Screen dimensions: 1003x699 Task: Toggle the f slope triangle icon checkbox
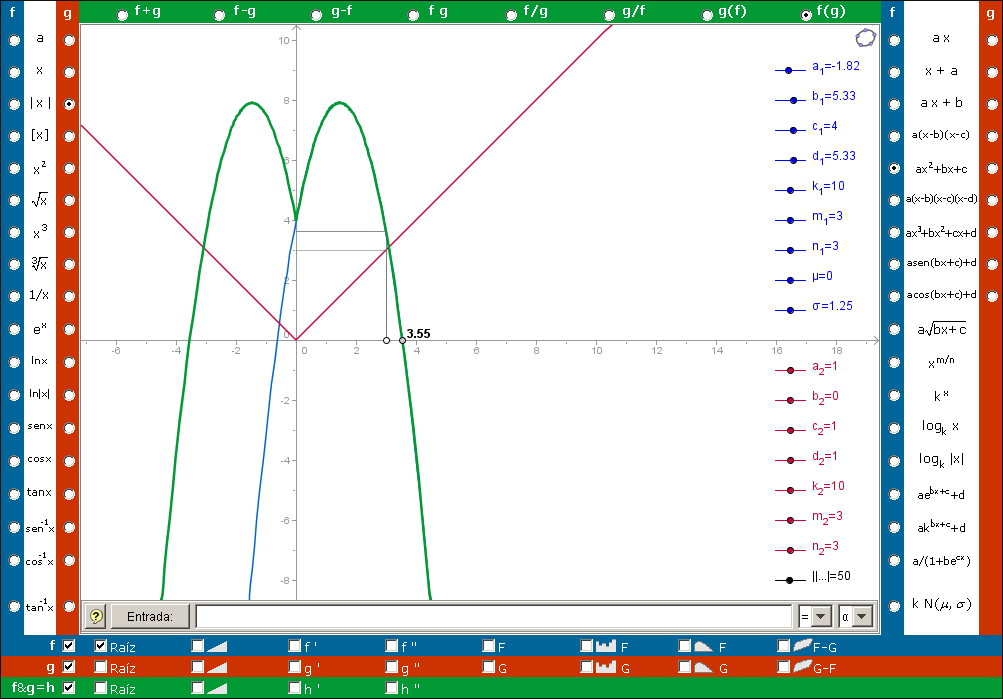pyautogui.click(x=198, y=646)
